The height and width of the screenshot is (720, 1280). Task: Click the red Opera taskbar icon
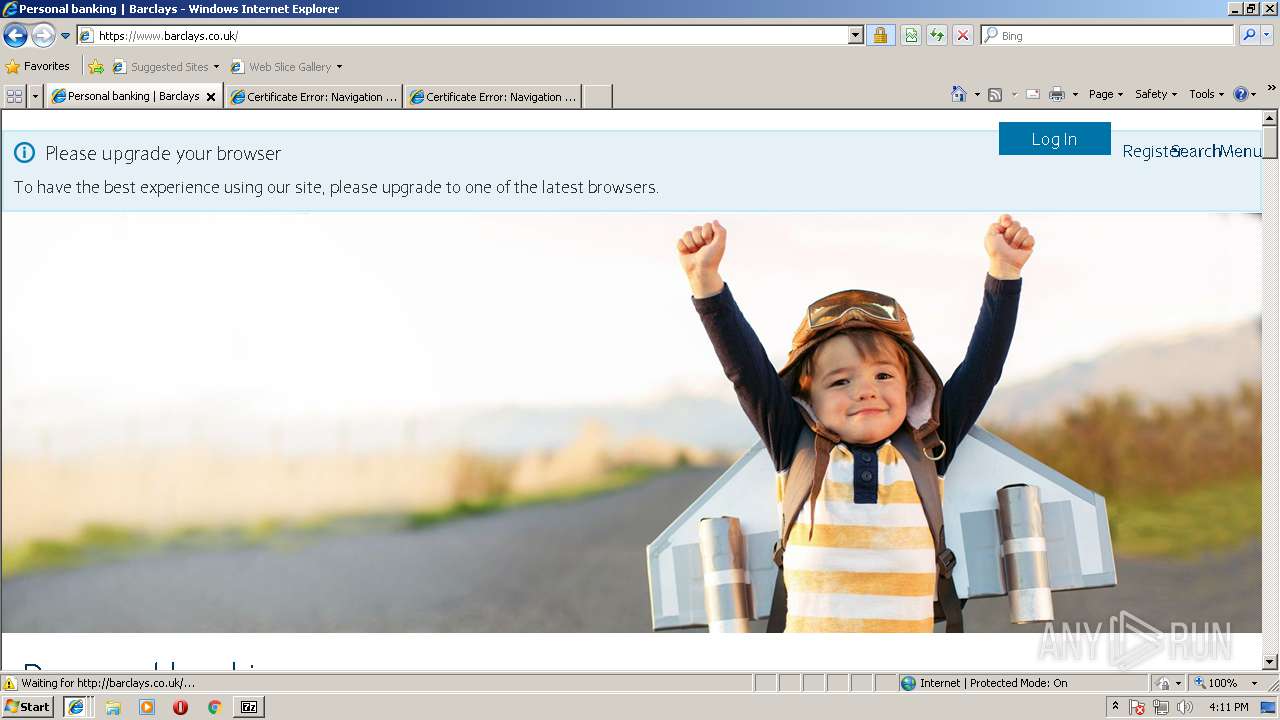coord(180,707)
